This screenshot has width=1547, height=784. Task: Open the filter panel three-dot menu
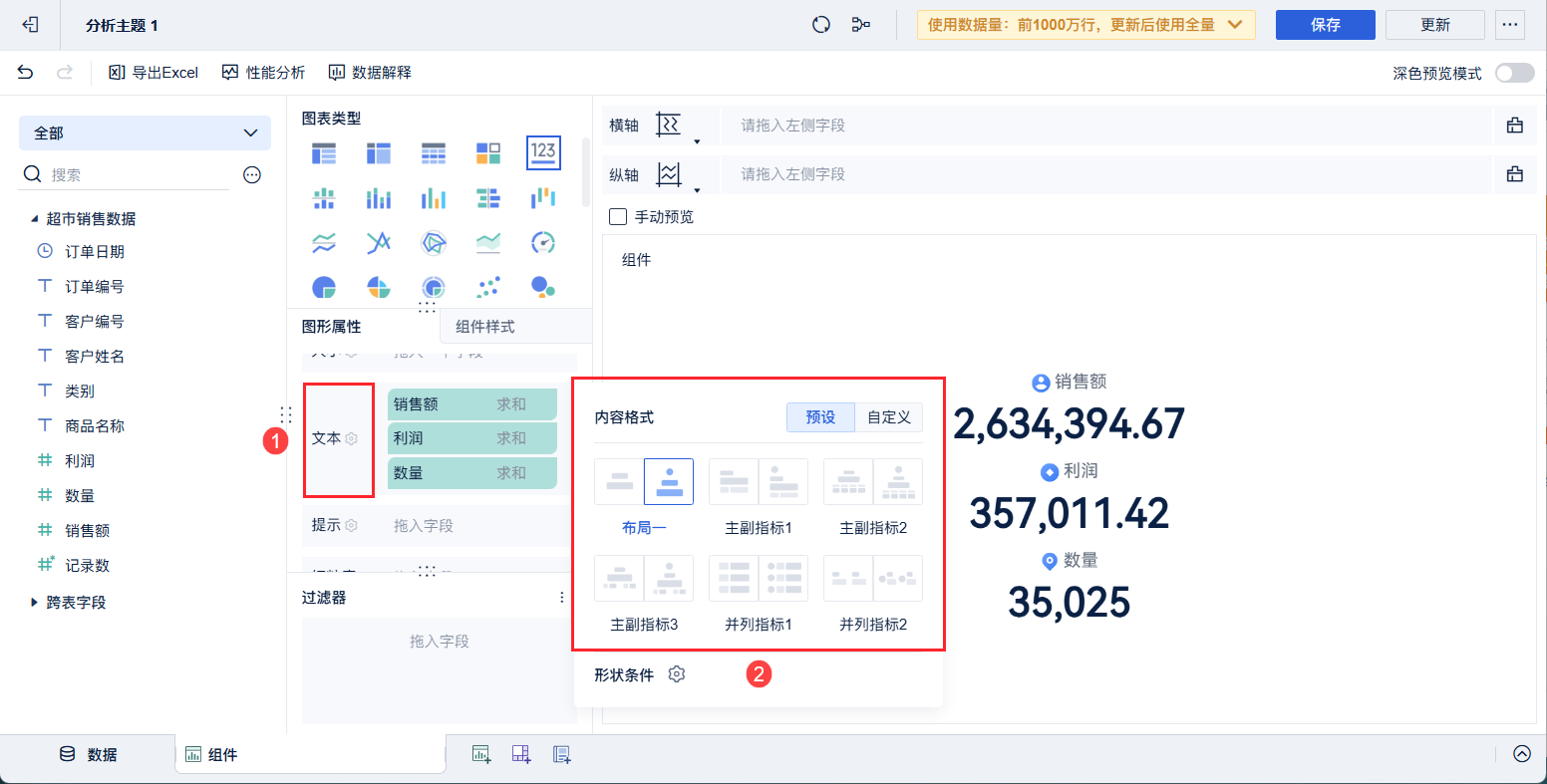coord(562,598)
